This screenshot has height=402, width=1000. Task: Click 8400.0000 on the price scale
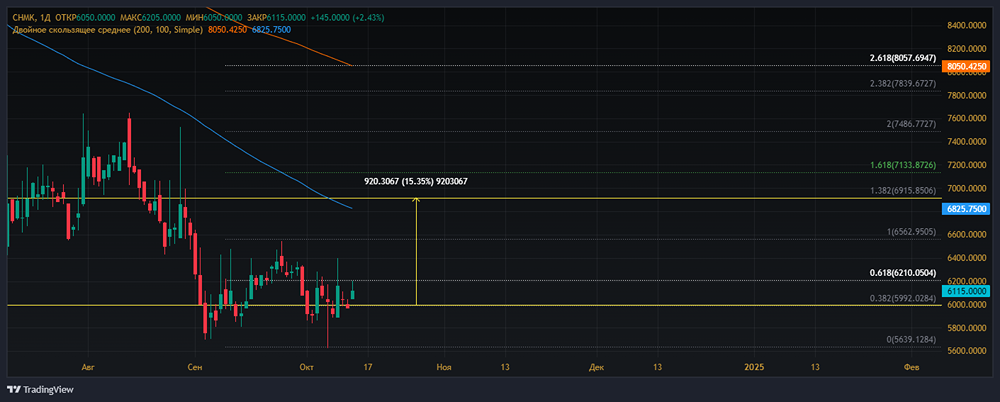point(967,26)
